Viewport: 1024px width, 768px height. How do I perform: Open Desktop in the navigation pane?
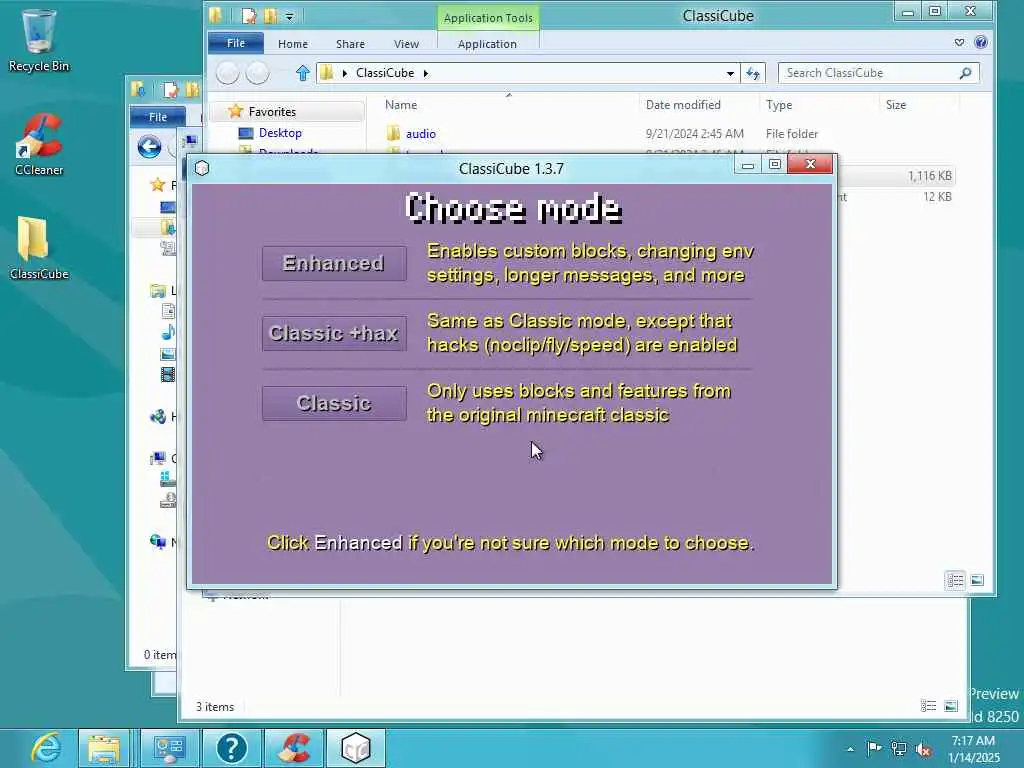(x=280, y=133)
